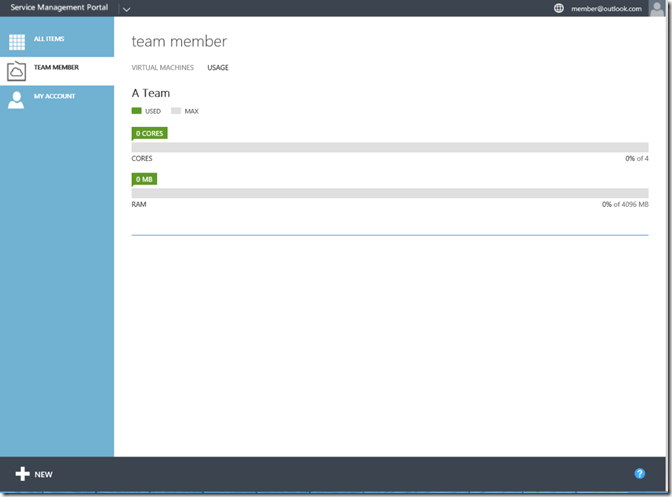Click the green 0 MB badge
672x497 pixels.
(x=144, y=179)
